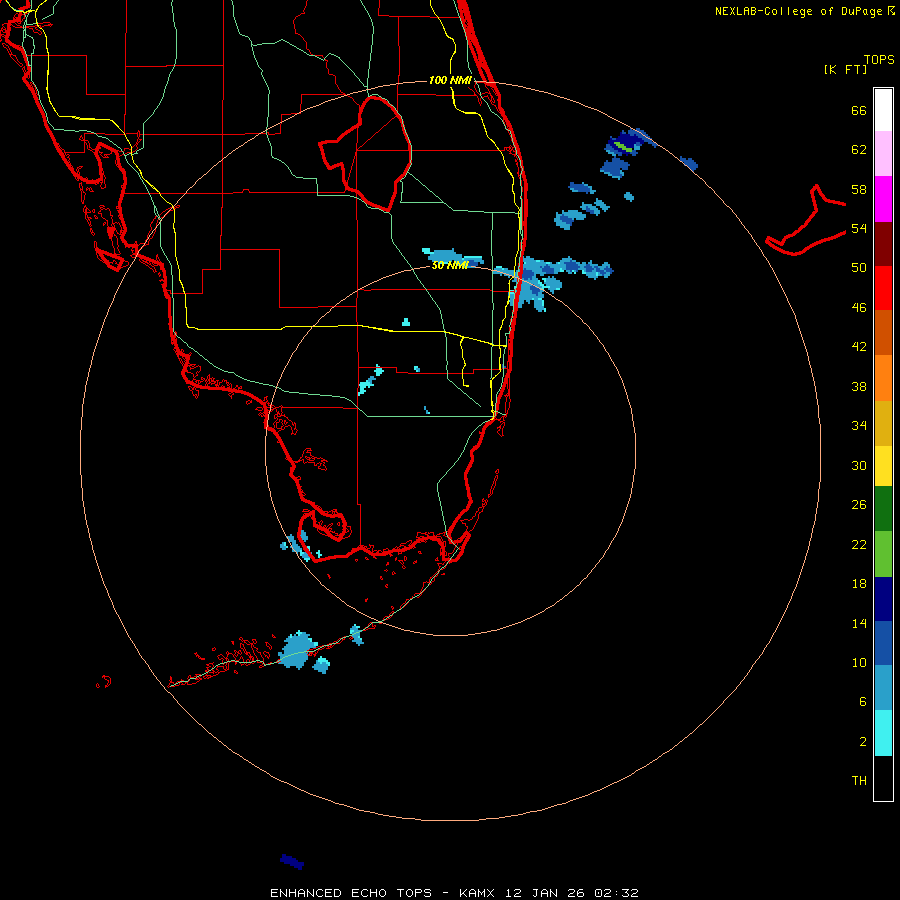This screenshot has height=900, width=900.
Task: Click the white swatch in the tops legend
Action: 883,110
